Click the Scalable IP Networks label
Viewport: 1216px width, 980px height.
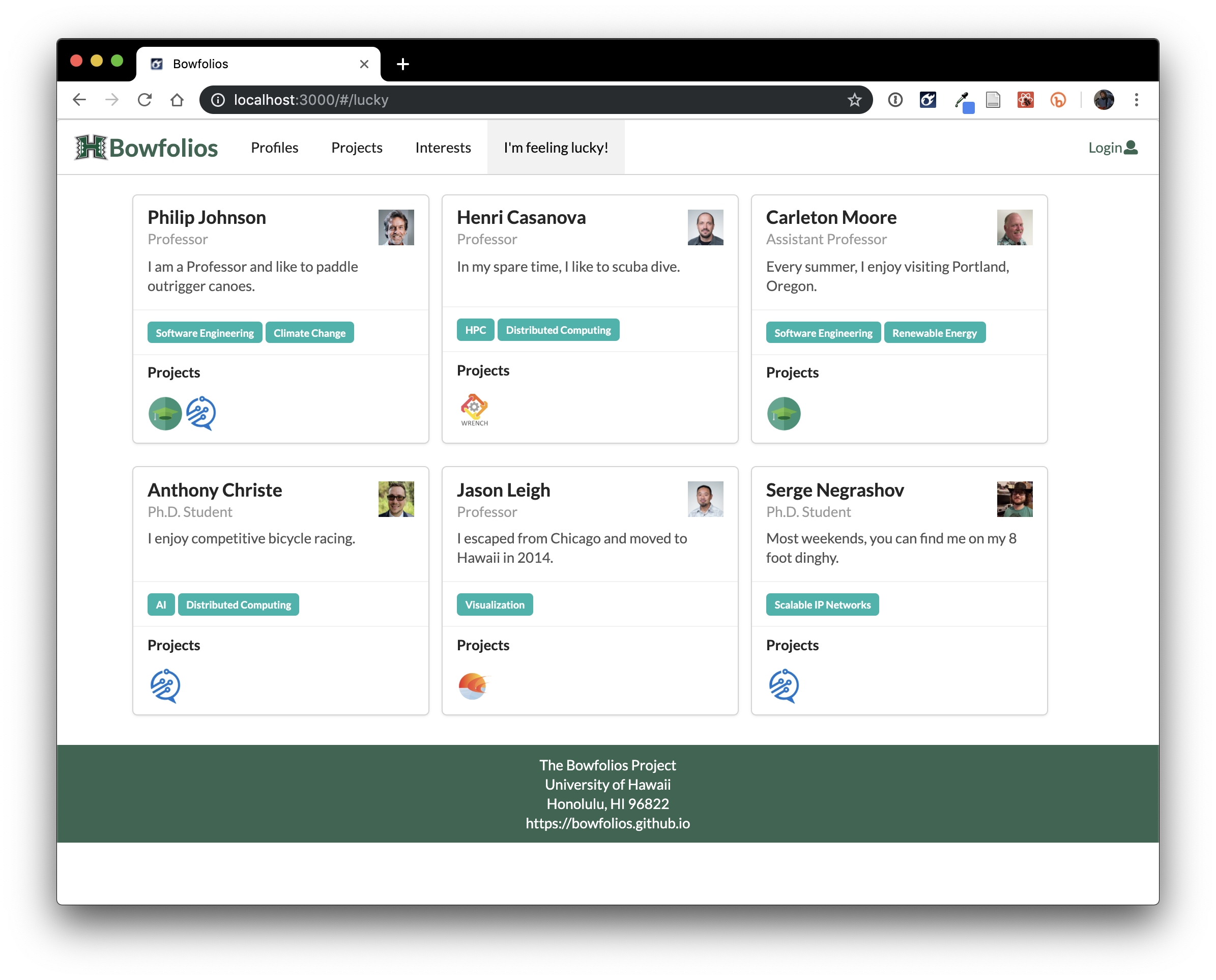tap(822, 604)
